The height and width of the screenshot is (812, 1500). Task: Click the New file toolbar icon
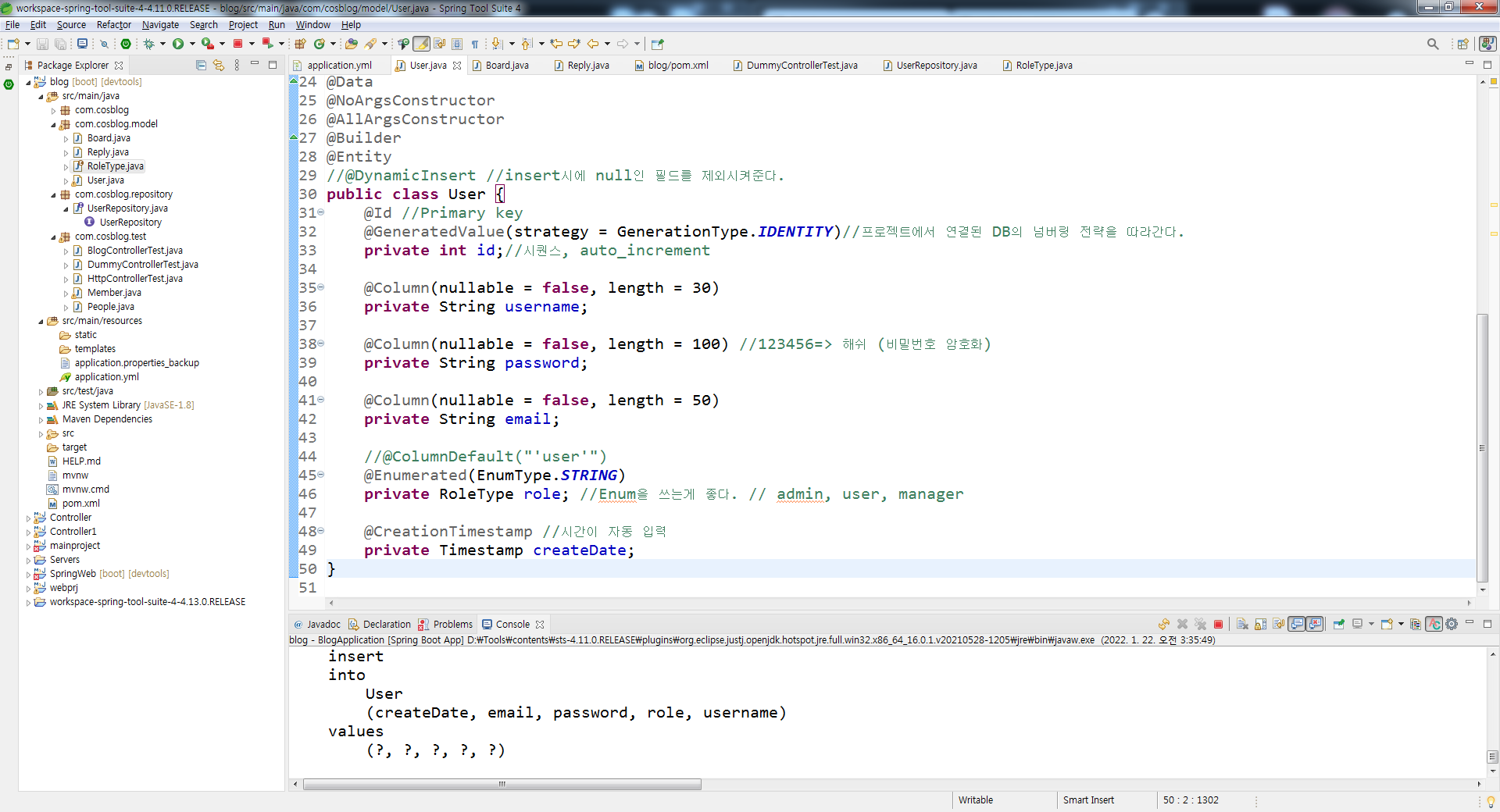click(13, 44)
